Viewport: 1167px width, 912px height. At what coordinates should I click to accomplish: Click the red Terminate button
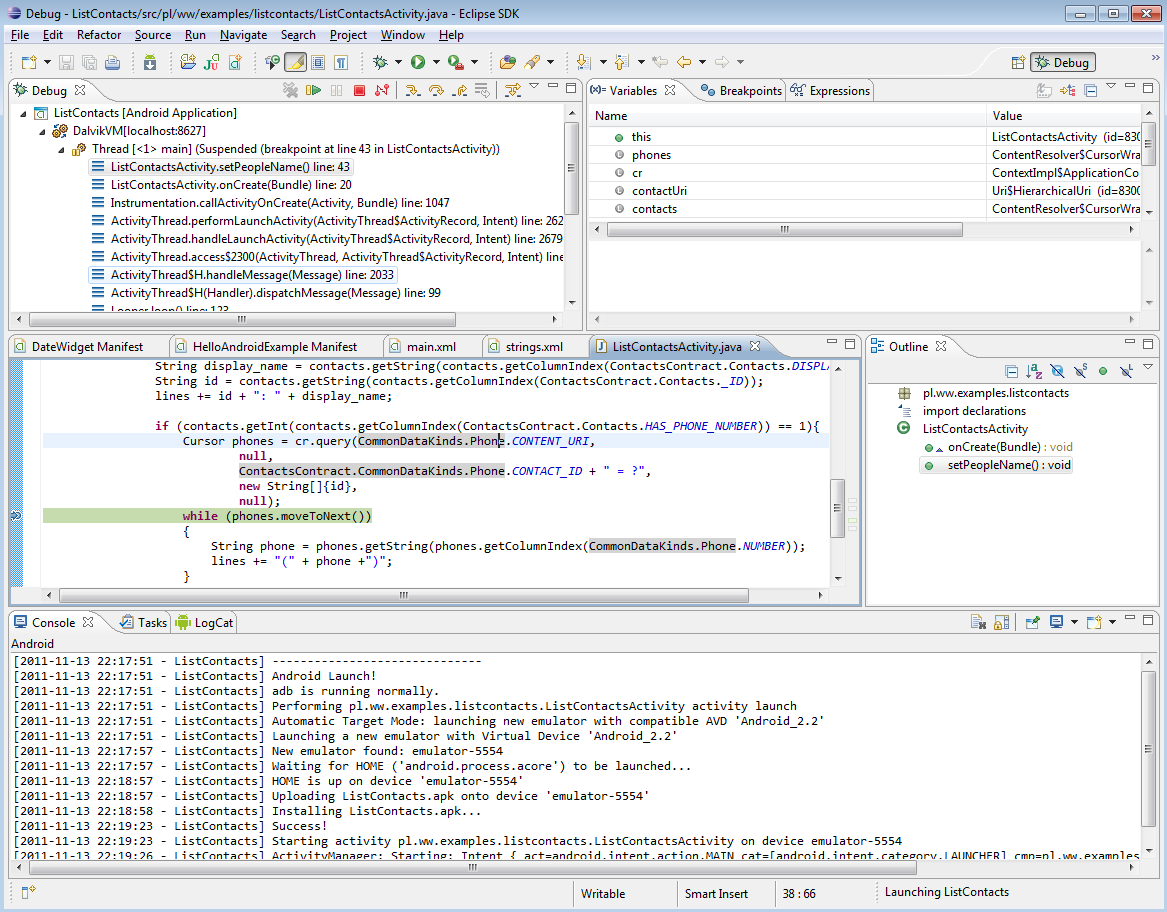coord(359,90)
